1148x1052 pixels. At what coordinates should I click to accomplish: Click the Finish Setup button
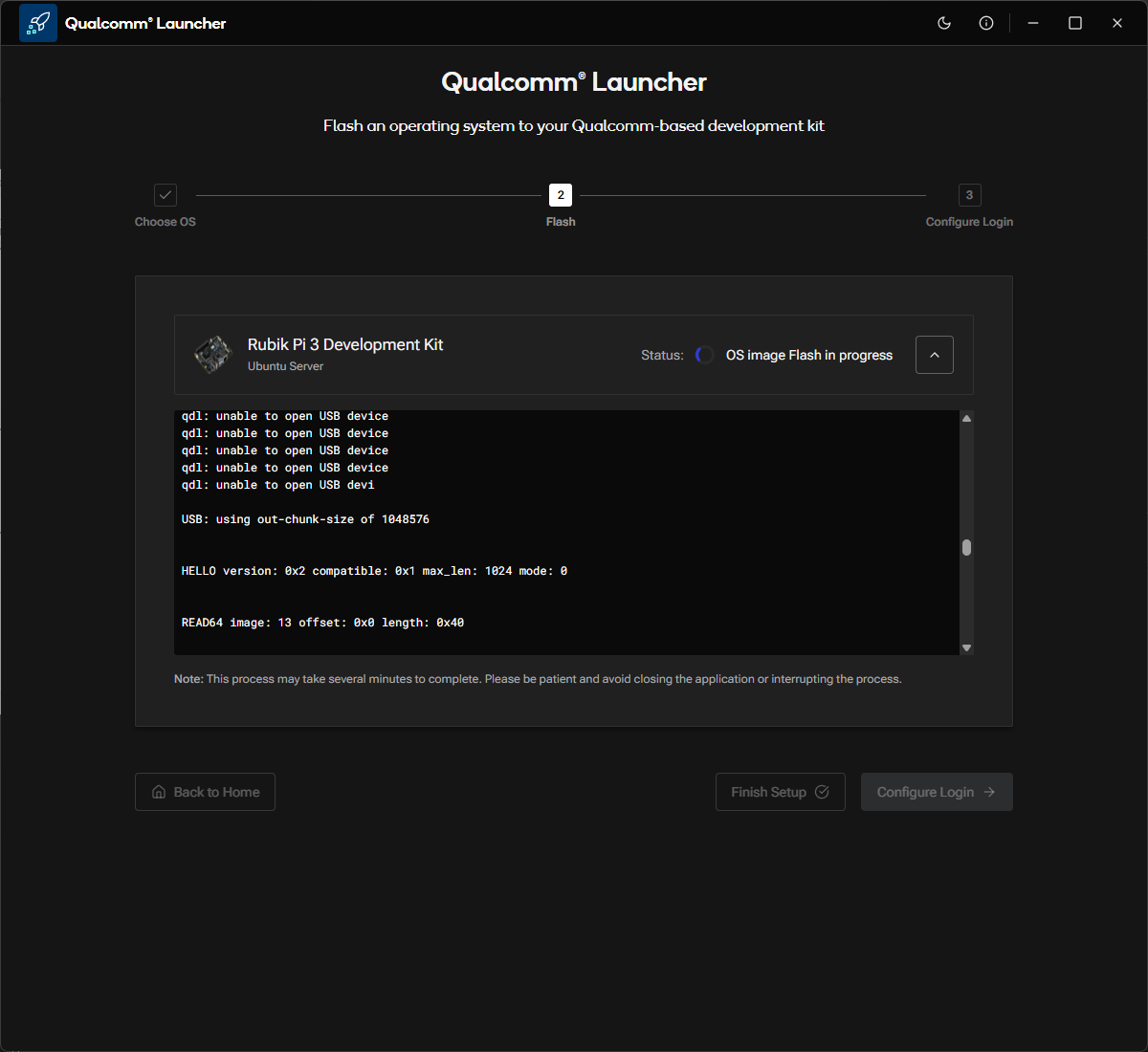click(x=781, y=792)
